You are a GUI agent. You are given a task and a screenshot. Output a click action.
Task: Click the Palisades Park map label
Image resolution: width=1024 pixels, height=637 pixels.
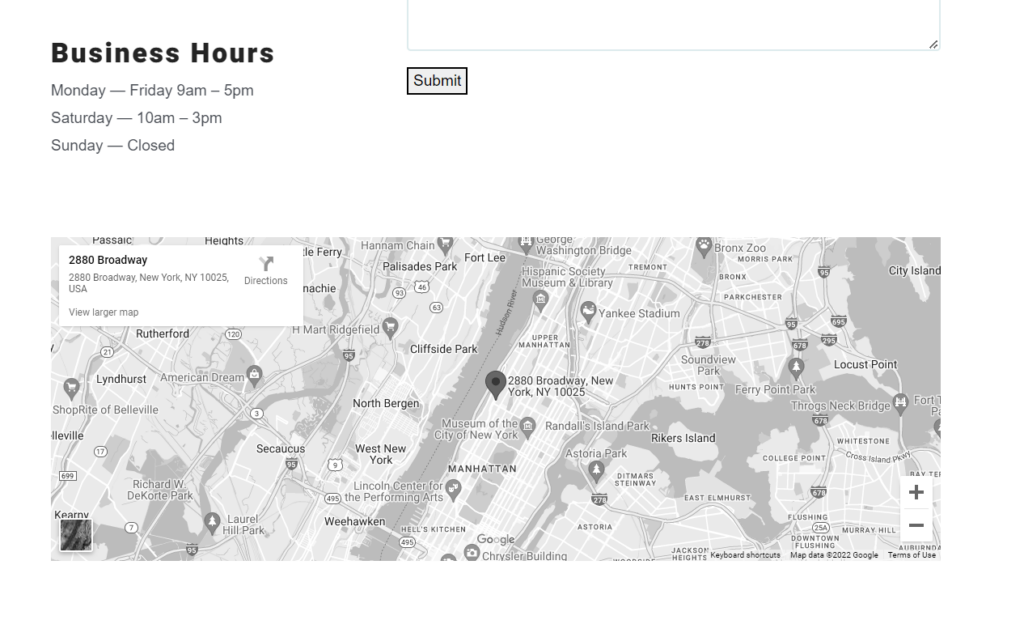point(420,267)
